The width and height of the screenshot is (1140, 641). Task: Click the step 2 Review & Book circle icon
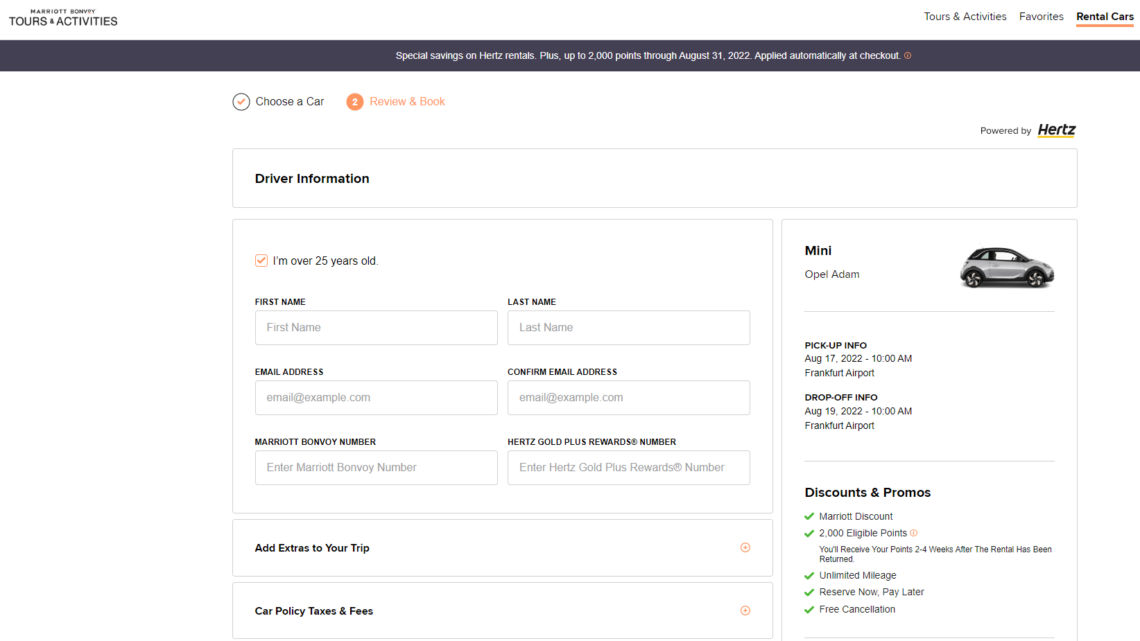tap(355, 102)
